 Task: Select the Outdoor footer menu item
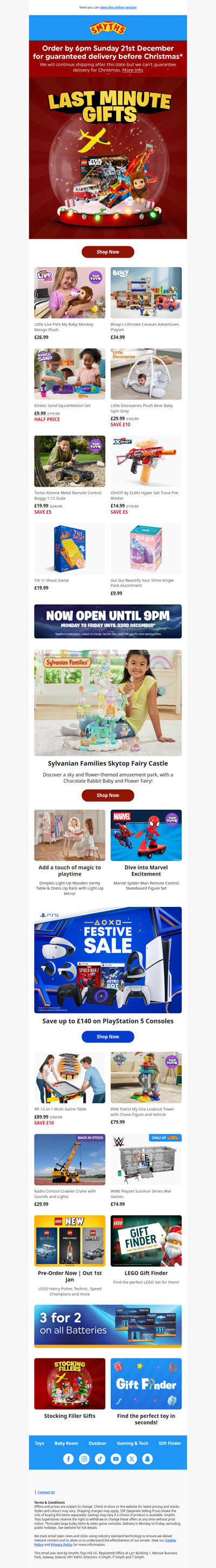(x=97, y=1443)
